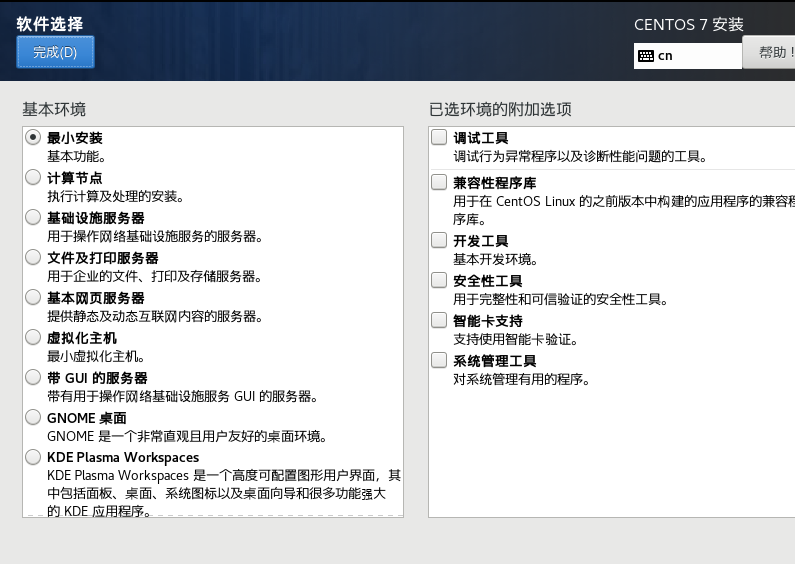
Task: Click text 提供静态及动态互联网内容的服务器。
Action: pos(155,316)
